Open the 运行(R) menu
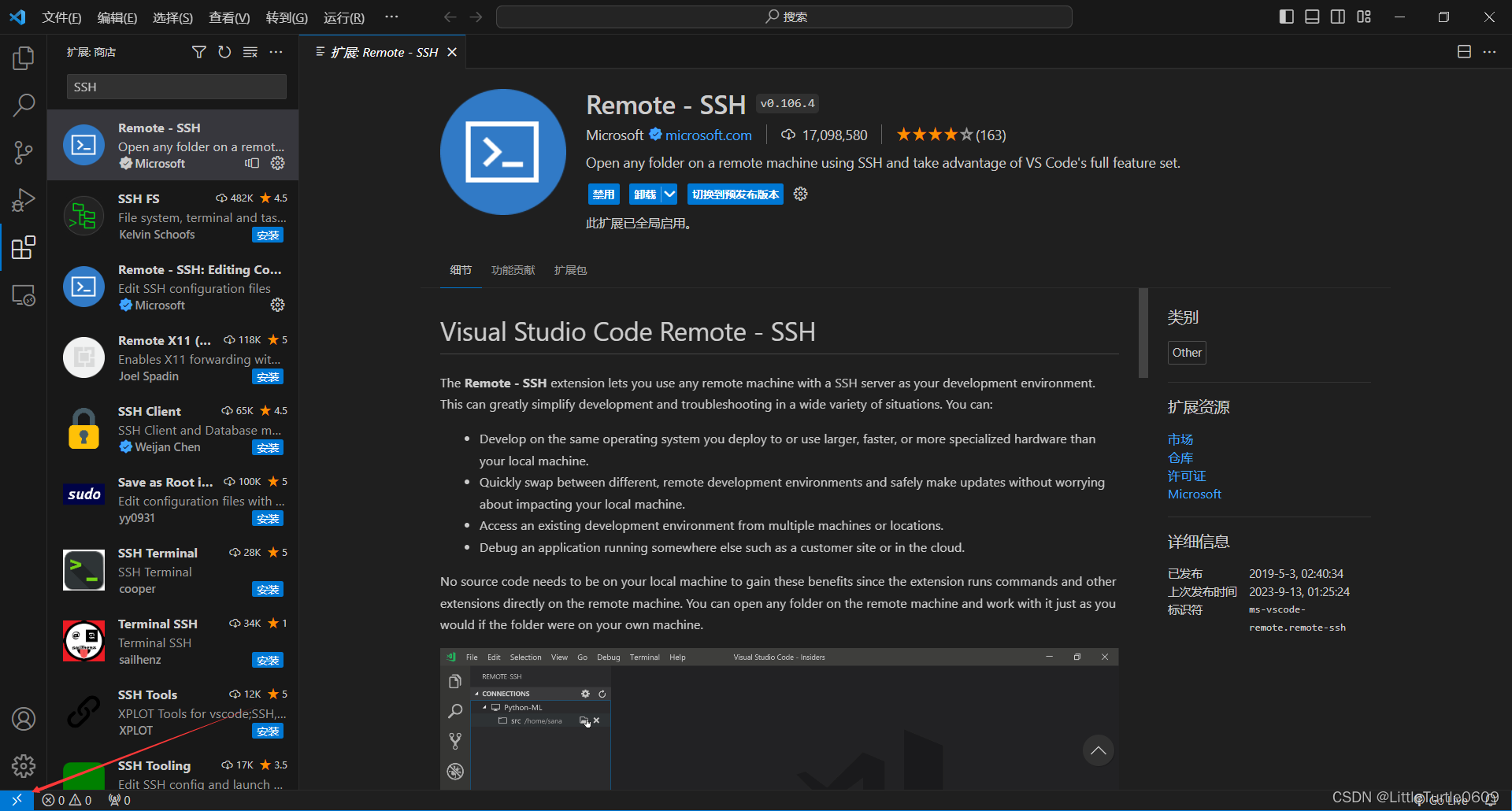 [x=344, y=17]
